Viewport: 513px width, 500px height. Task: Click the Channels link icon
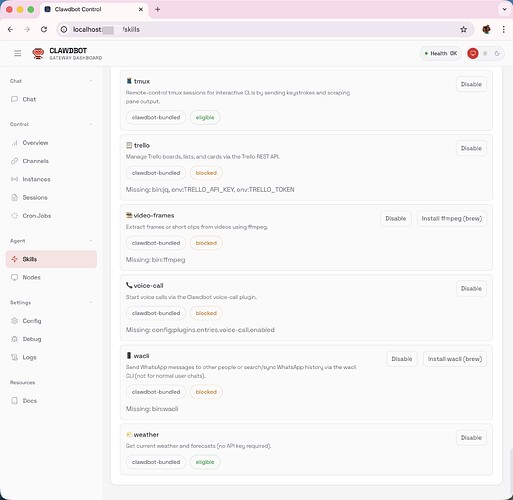14,161
